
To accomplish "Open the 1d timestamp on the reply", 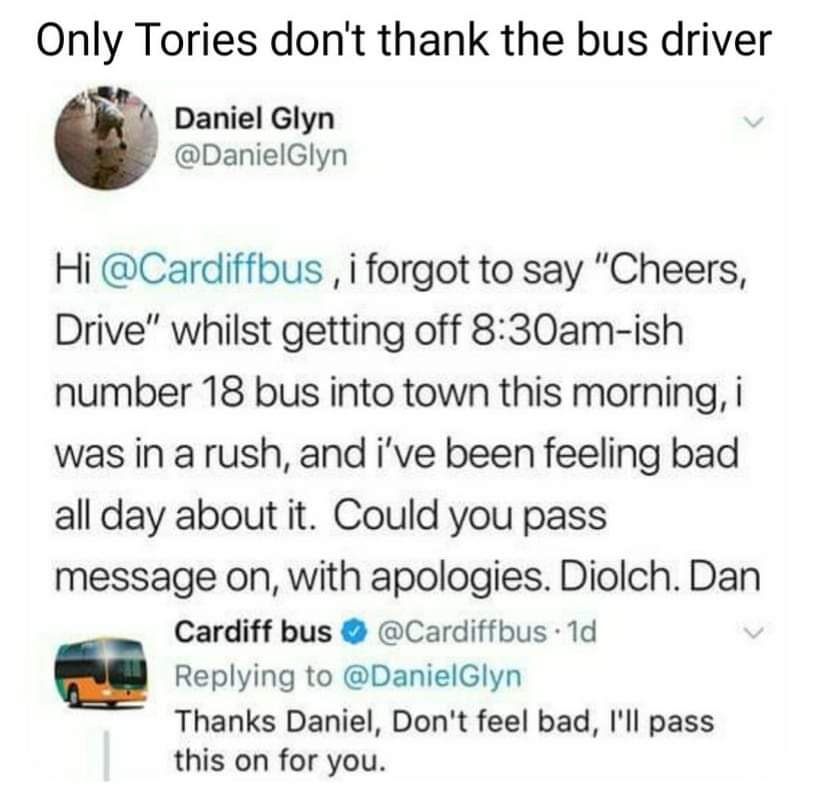I will (581, 632).
